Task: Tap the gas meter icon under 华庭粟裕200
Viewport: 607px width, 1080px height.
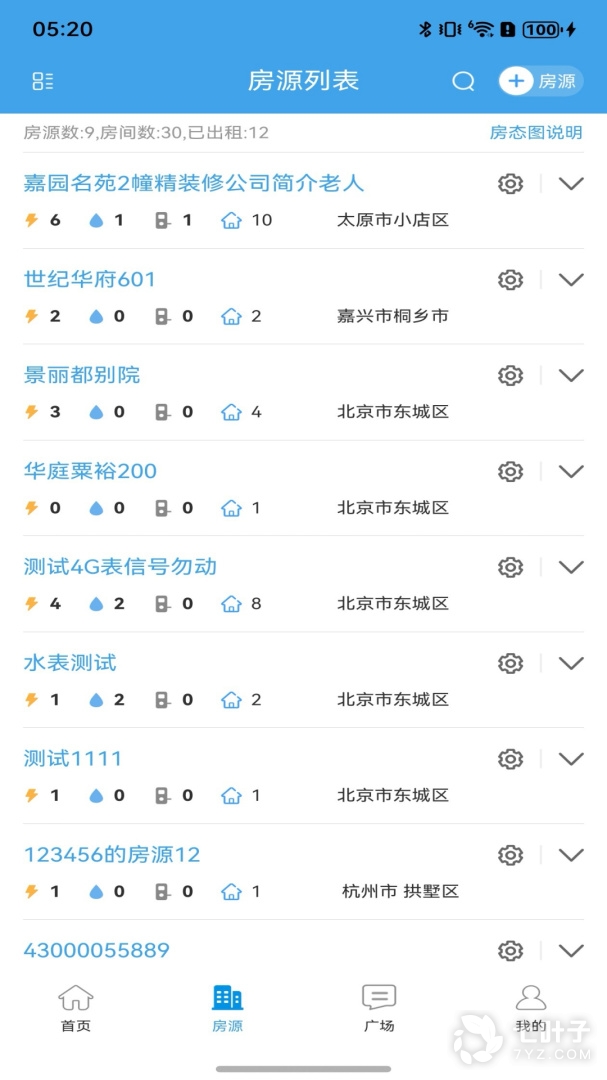Action: coord(161,507)
